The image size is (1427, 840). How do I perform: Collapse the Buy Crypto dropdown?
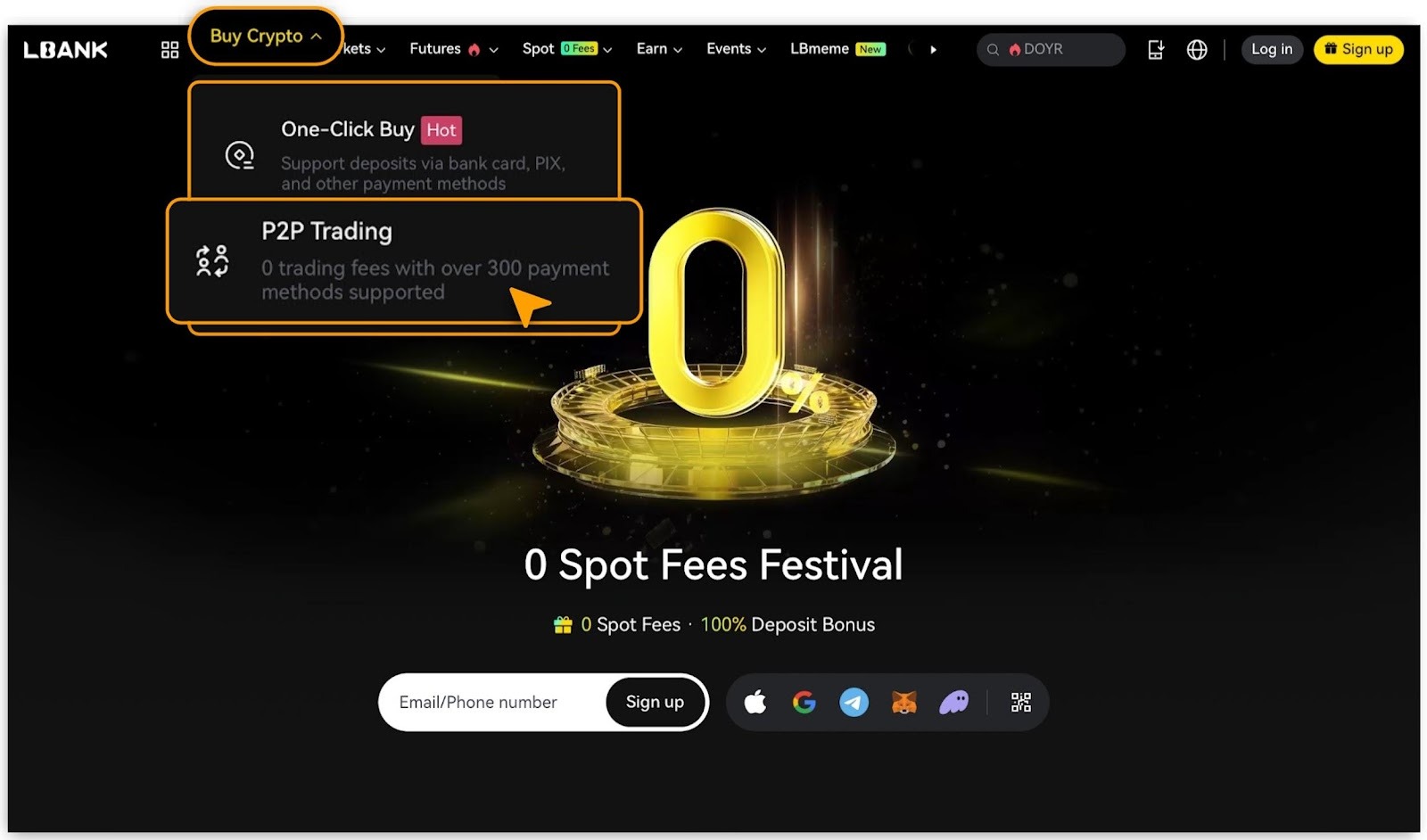(266, 37)
